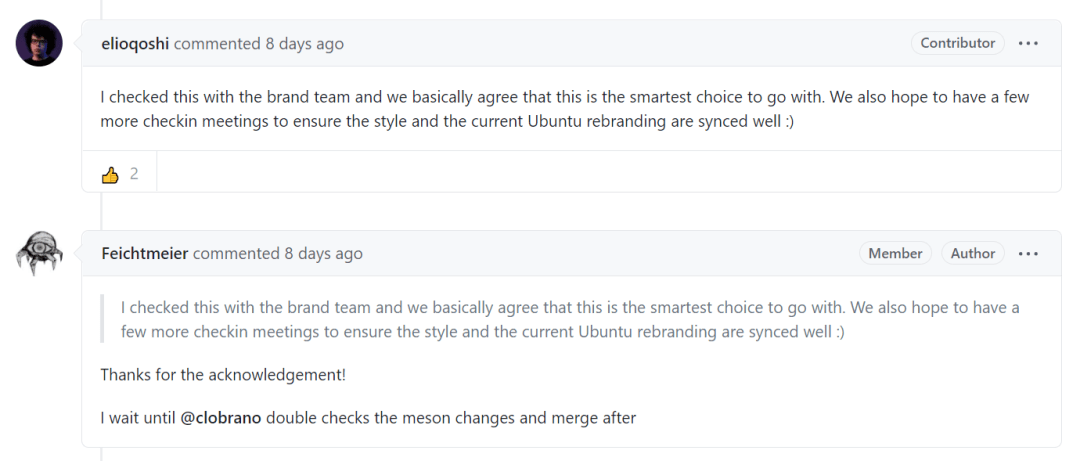Open elioqoshi username profile link
The image size is (1080, 461).
pos(135,44)
